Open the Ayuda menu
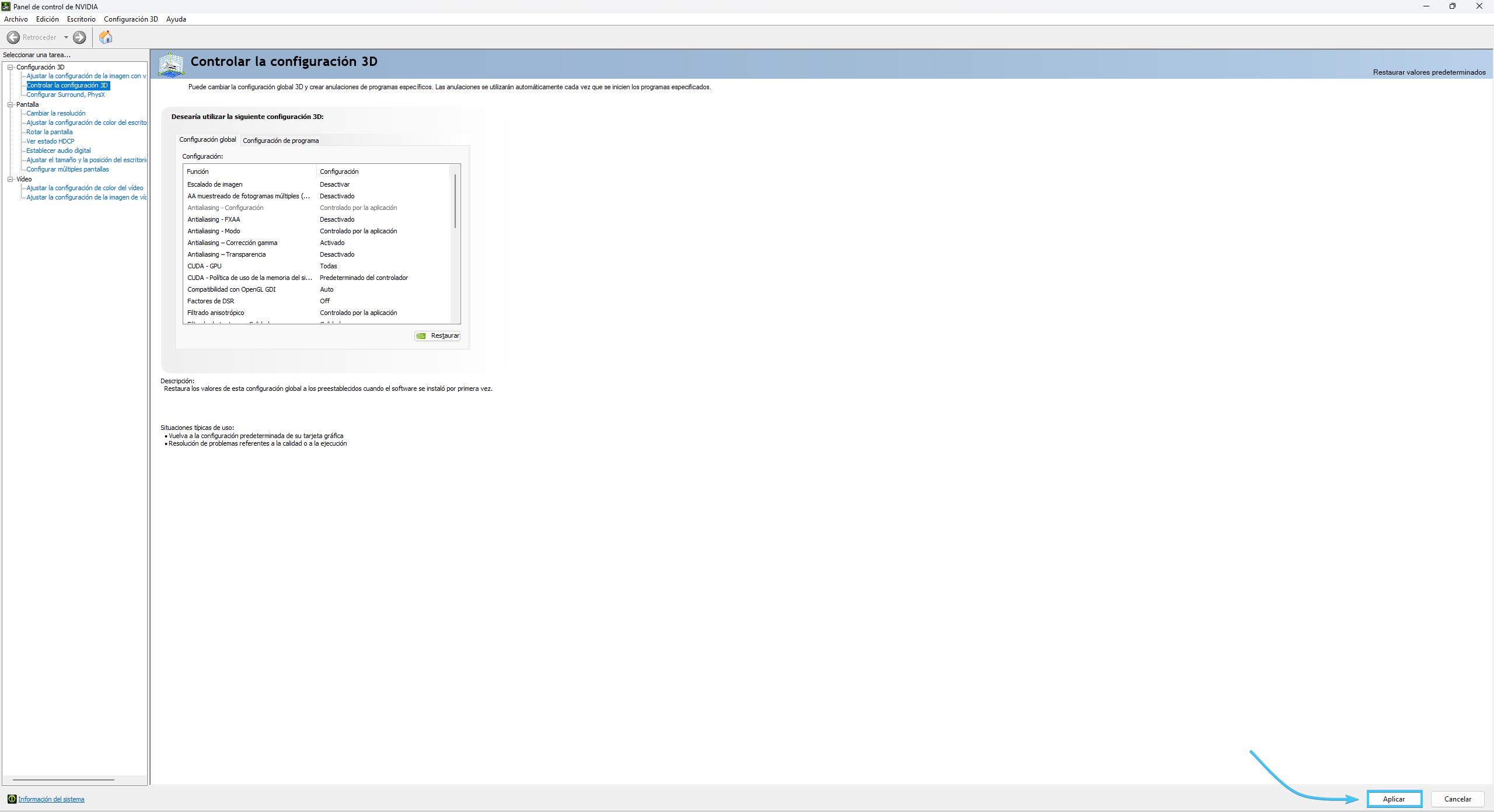The height and width of the screenshot is (812, 1494). tap(176, 19)
